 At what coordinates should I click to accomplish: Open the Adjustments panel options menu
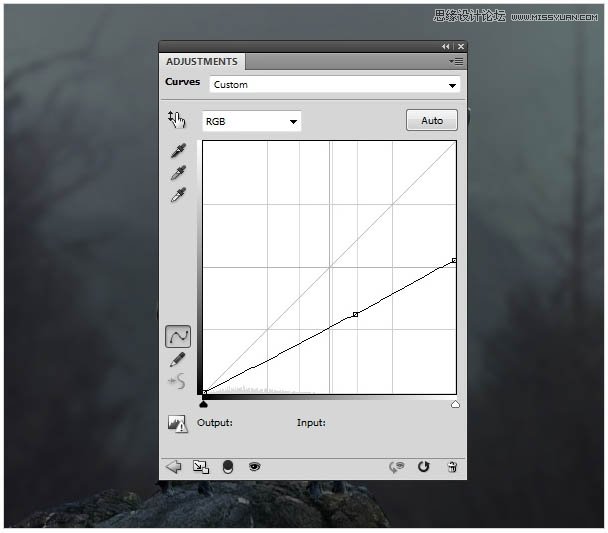click(455, 62)
